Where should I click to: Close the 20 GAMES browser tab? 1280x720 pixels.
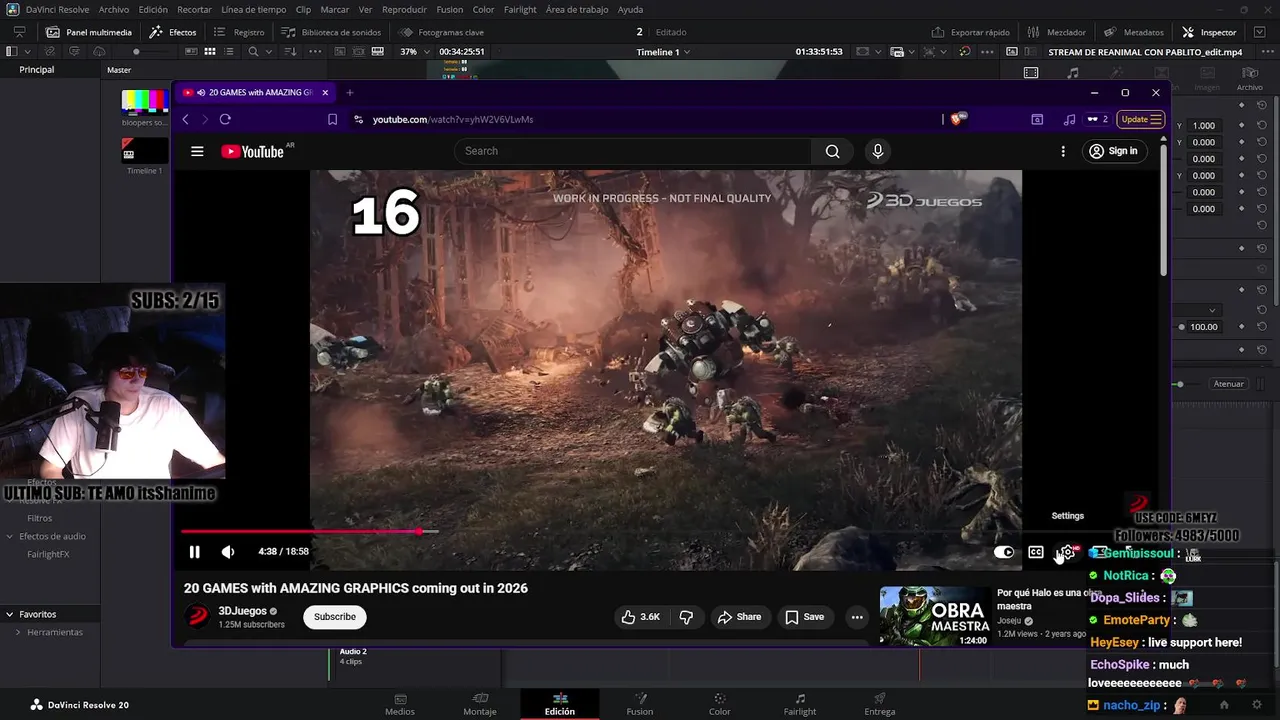click(325, 92)
